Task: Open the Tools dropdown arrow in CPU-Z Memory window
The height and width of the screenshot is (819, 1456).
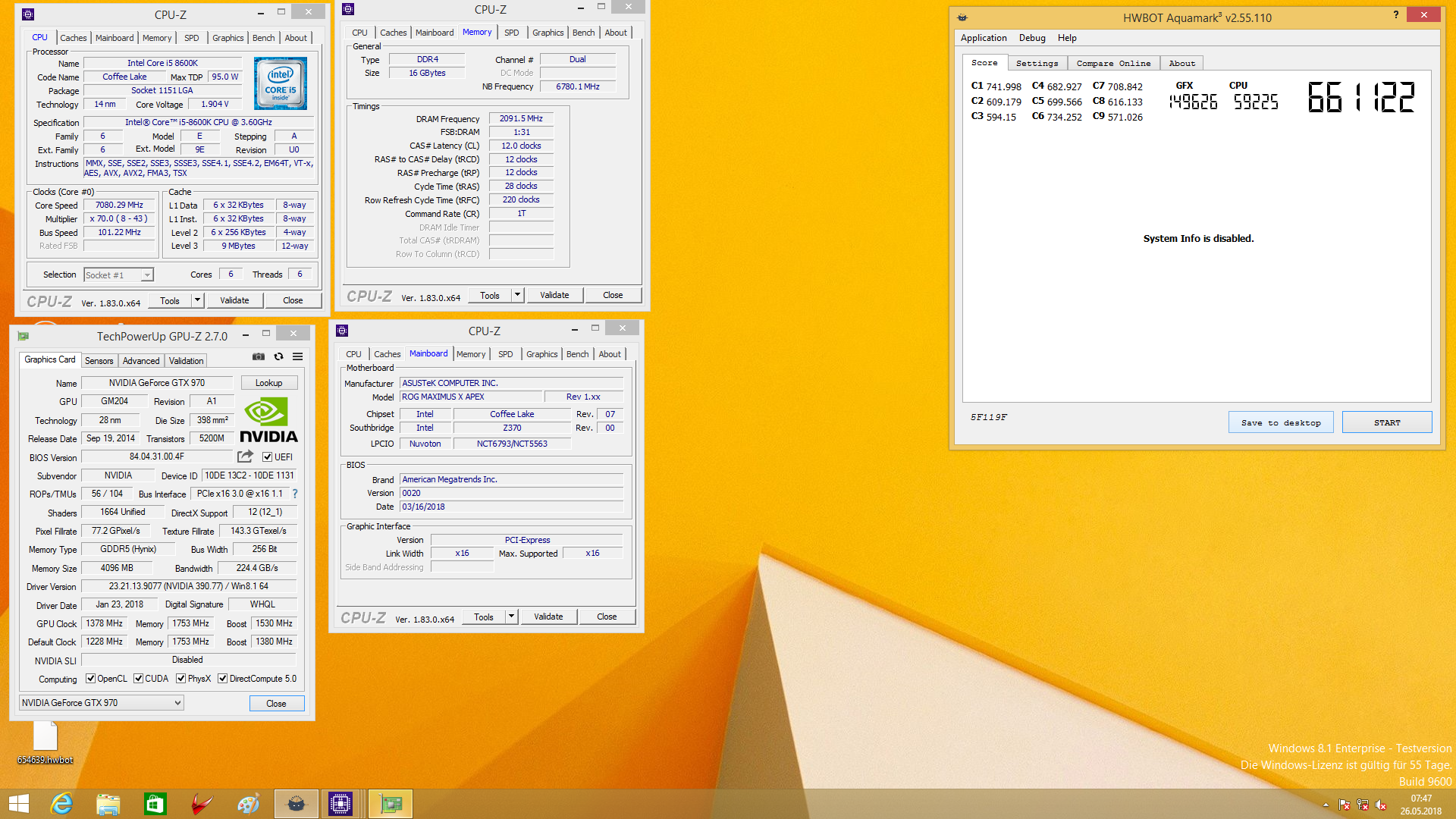Action: 517,295
